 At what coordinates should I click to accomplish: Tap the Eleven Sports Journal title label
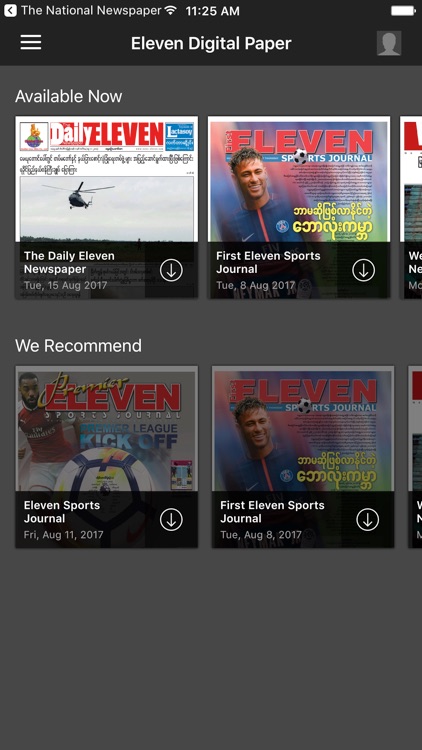[62, 512]
